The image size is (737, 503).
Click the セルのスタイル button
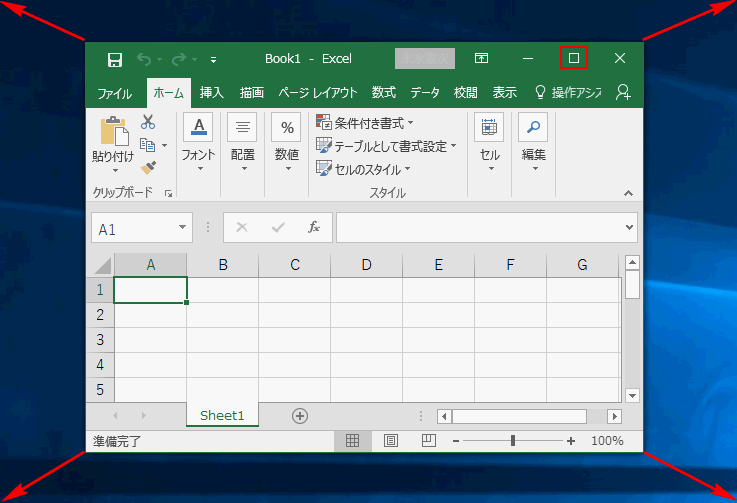364,169
